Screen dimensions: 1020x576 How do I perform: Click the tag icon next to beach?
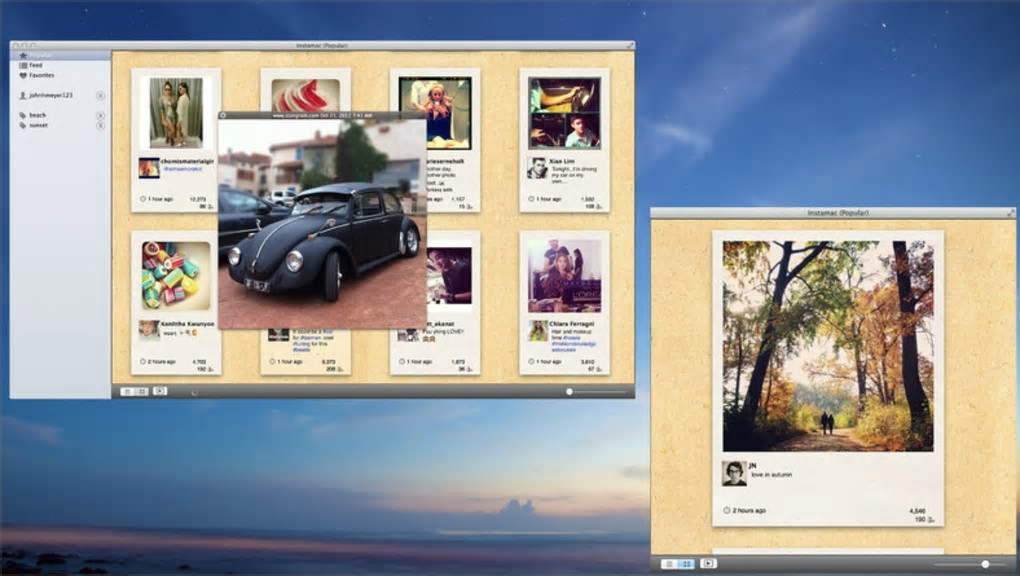(x=23, y=115)
